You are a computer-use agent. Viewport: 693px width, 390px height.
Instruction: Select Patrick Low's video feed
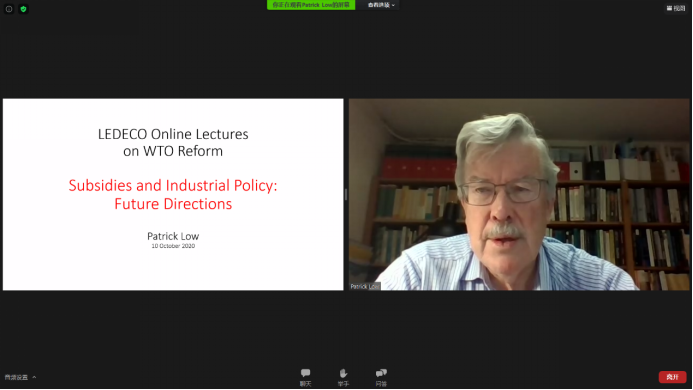pyautogui.click(x=519, y=195)
